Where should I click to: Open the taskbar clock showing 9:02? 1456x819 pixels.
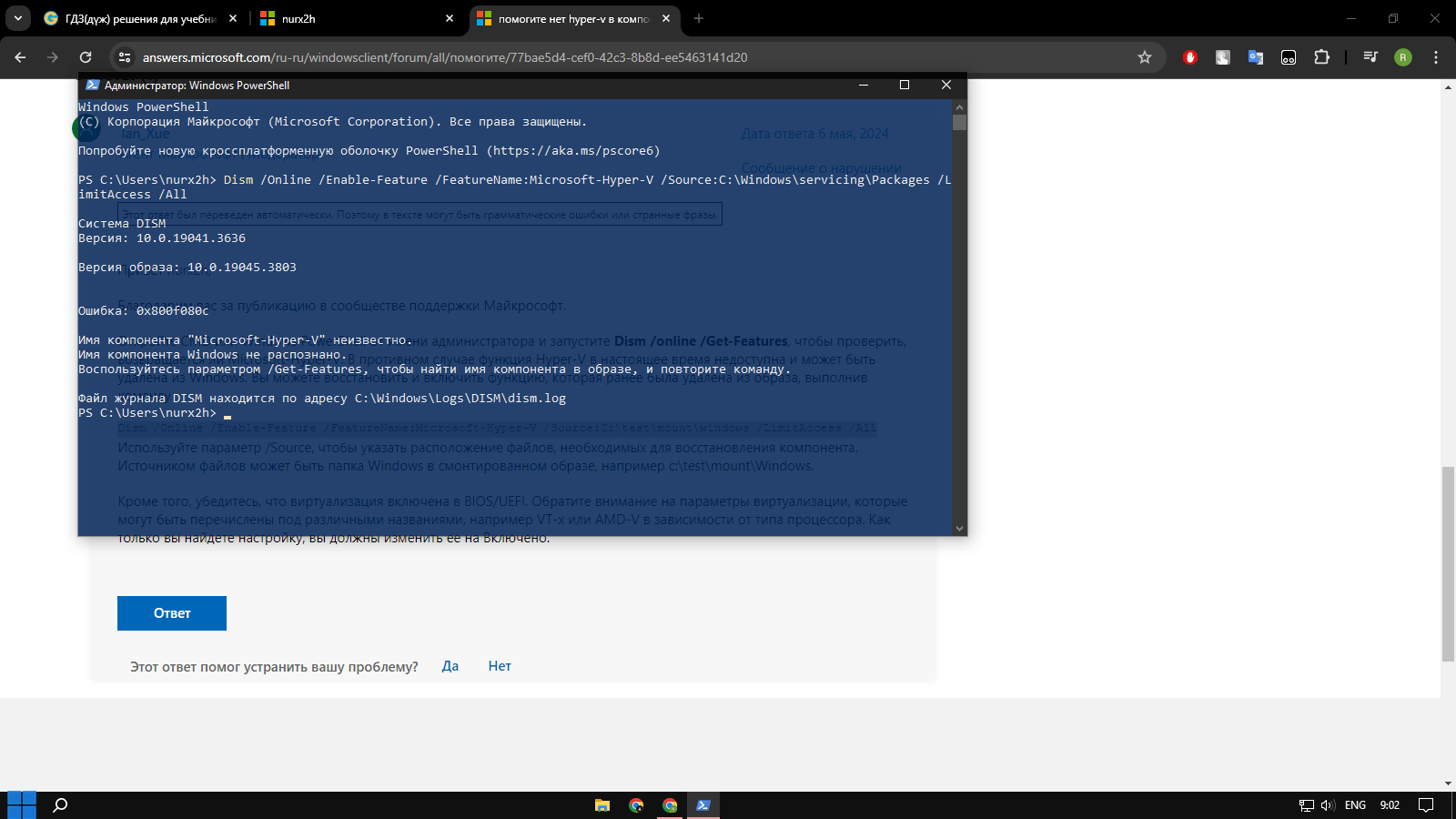[1390, 805]
